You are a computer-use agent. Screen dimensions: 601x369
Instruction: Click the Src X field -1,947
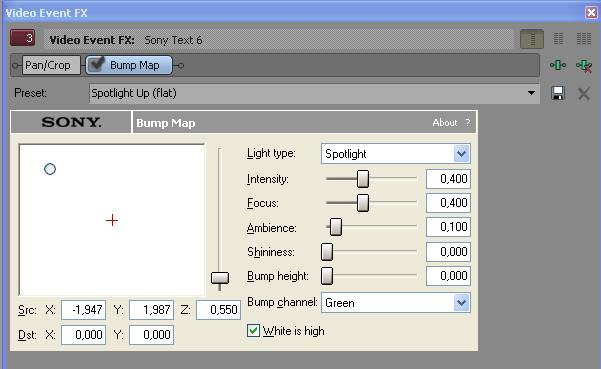pos(84,310)
